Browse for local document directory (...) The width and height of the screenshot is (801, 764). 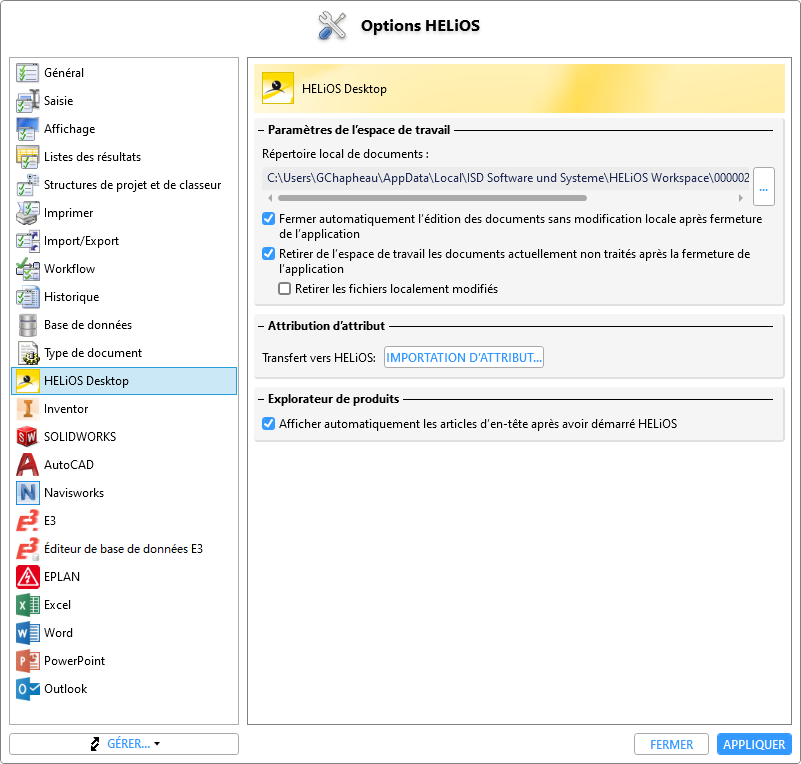[764, 186]
